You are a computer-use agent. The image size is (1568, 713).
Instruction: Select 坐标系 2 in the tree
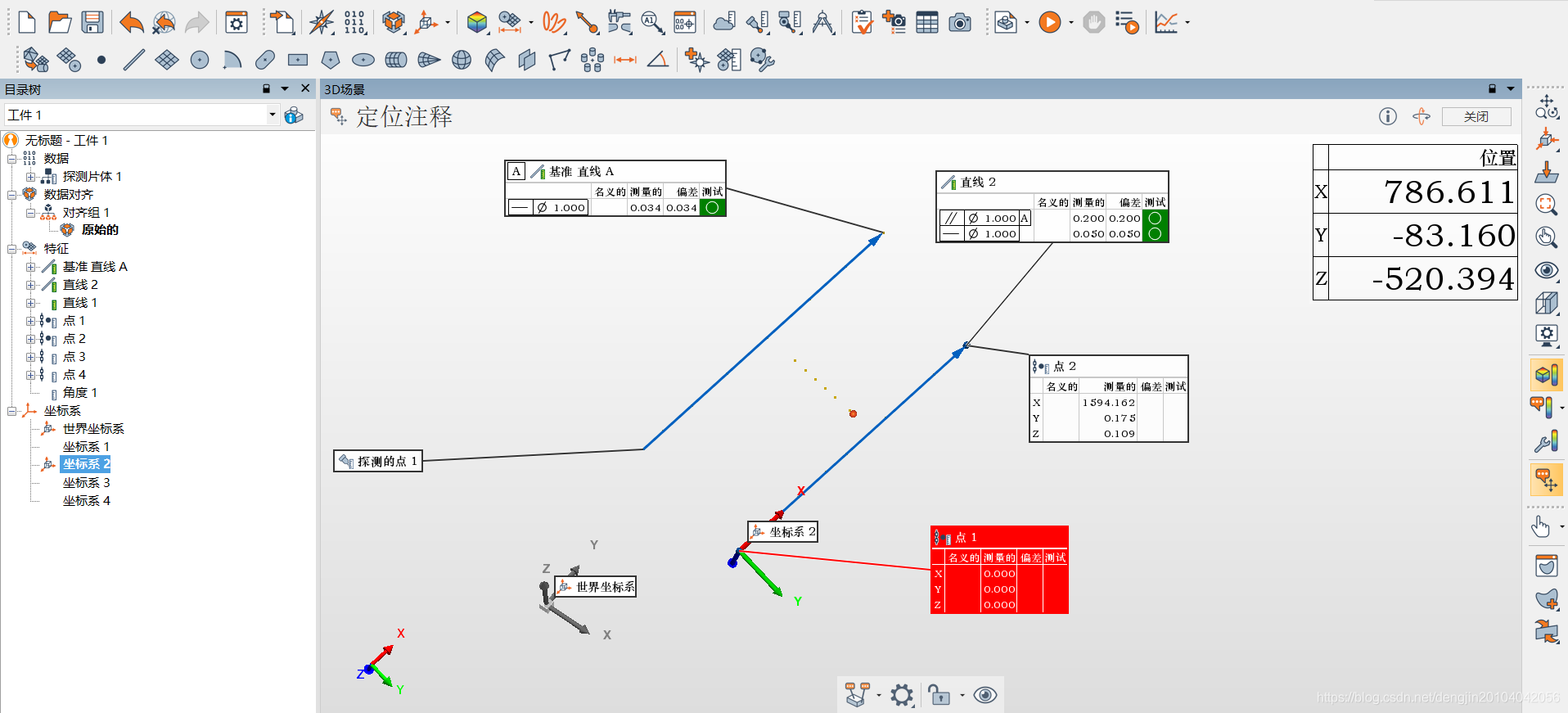(x=86, y=464)
